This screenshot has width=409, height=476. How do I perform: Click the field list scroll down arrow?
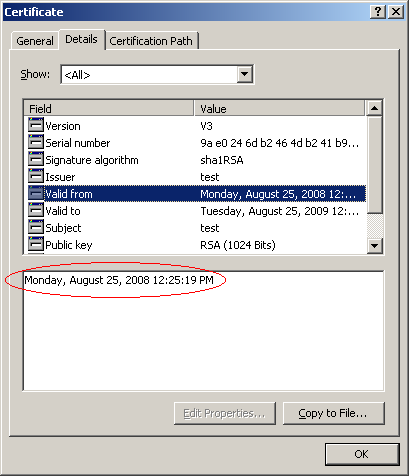point(375,246)
